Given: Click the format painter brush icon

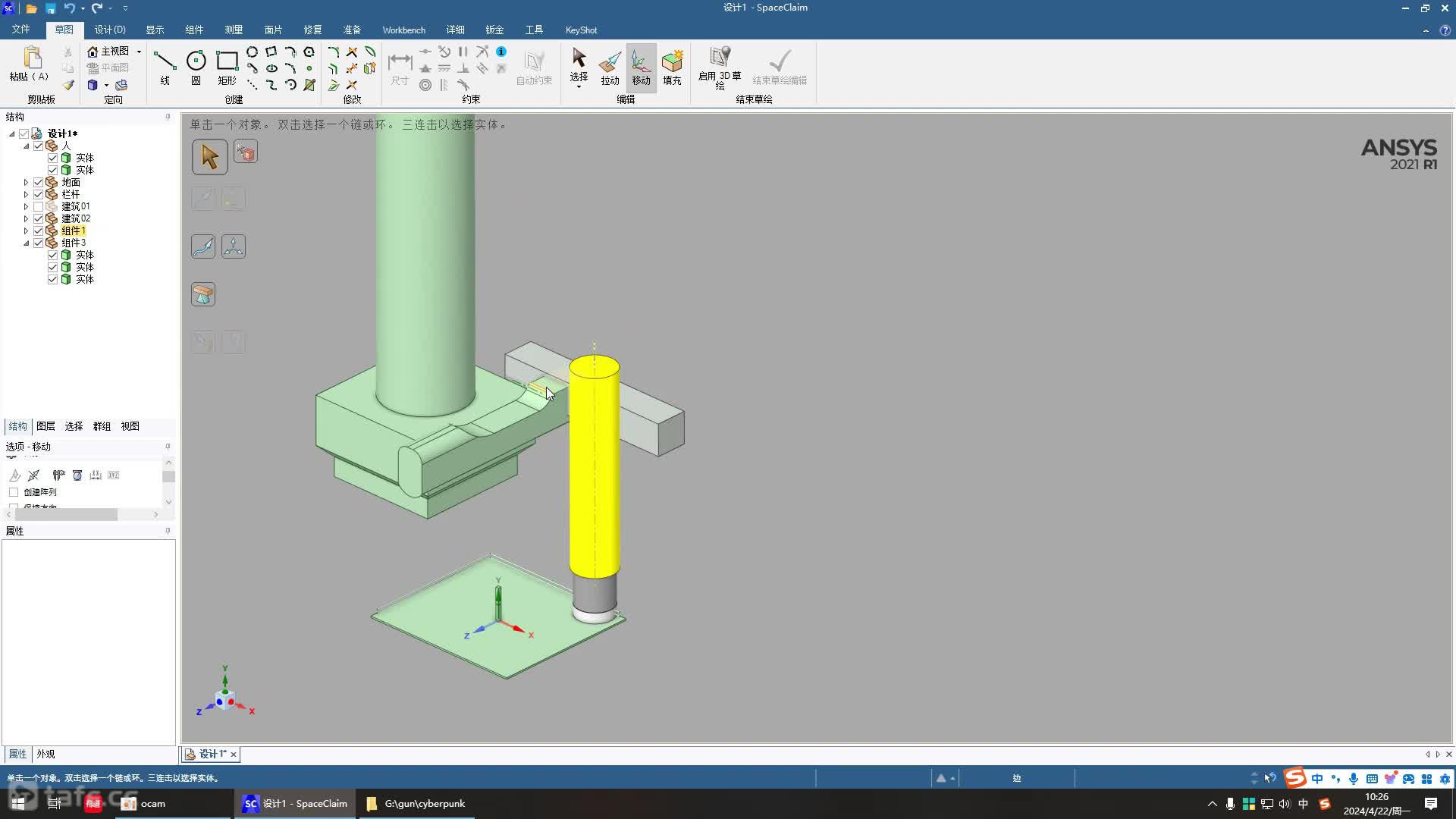Looking at the screenshot, I should coord(68,85).
